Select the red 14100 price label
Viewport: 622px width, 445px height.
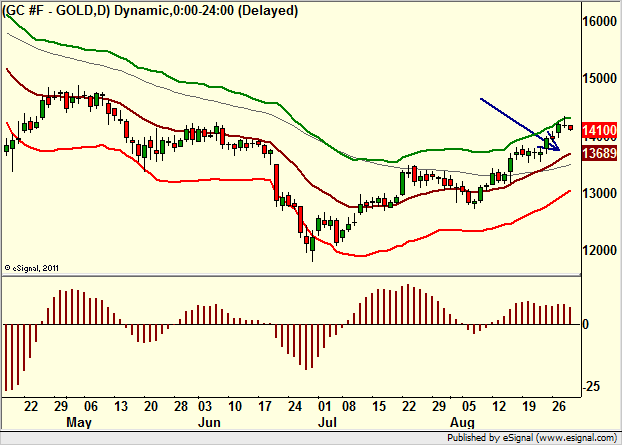coord(600,130)
